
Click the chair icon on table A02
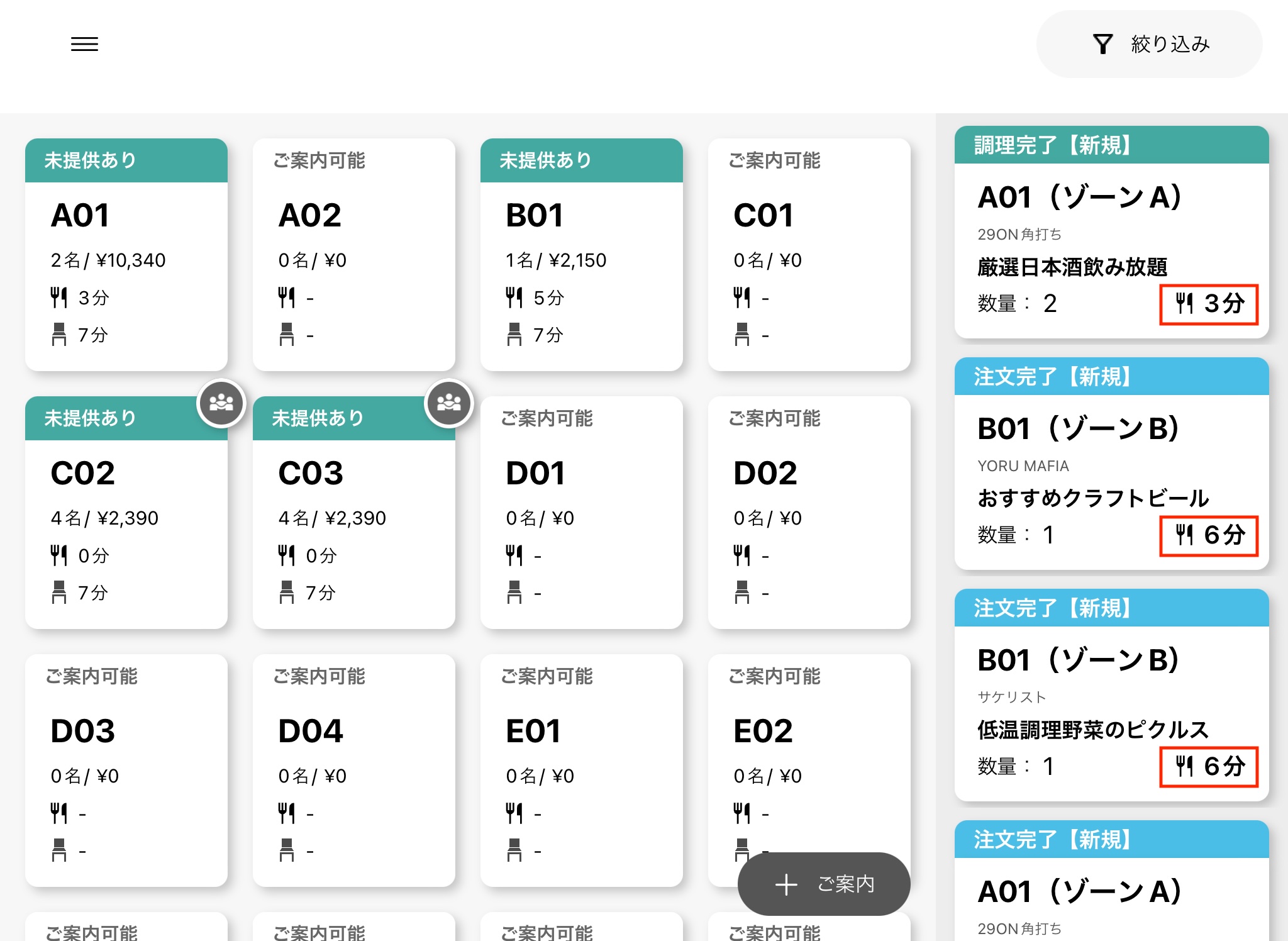coord(286,335)
